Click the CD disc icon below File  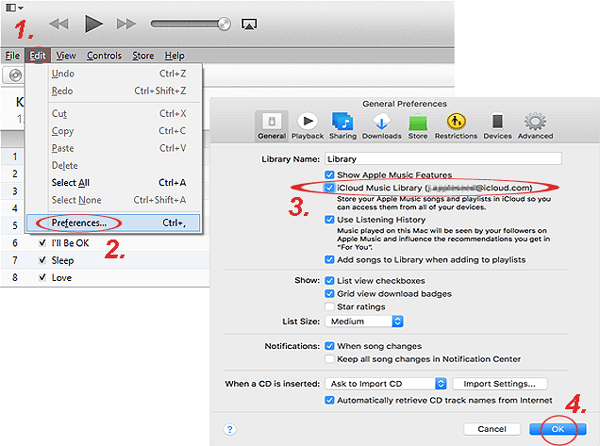(15, 75)
